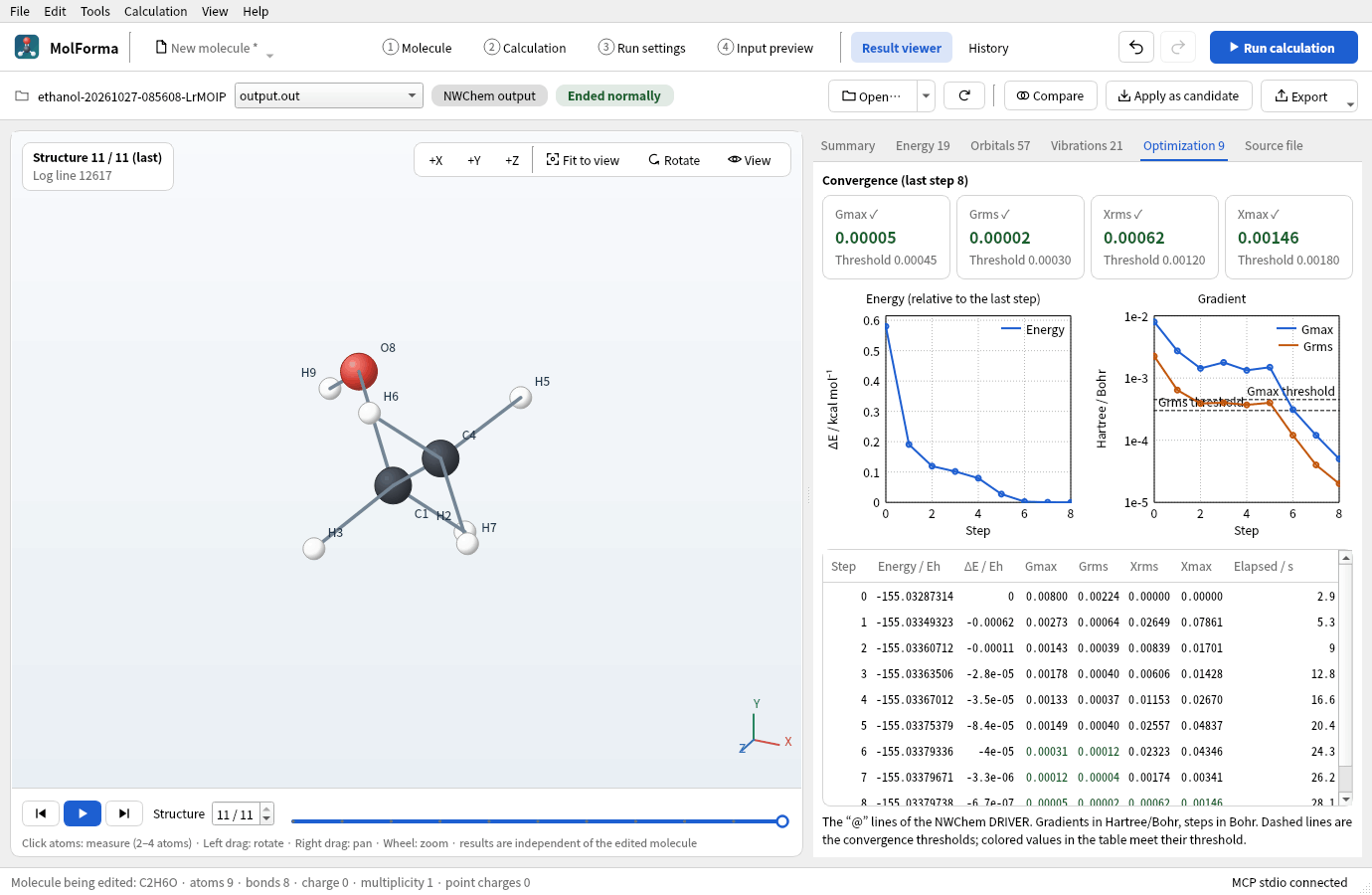Screen dimensions: 1372x895
Task: Click the Gmax convergence card
Action: (886, 237)
